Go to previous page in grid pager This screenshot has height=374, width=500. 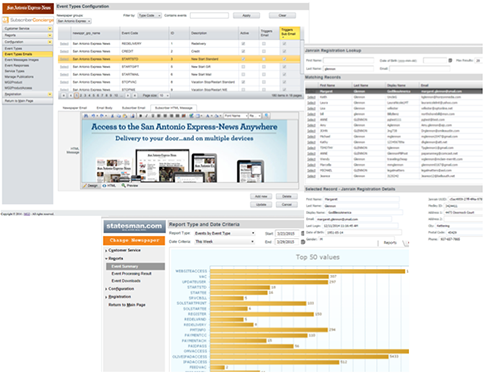click(71, 95)
